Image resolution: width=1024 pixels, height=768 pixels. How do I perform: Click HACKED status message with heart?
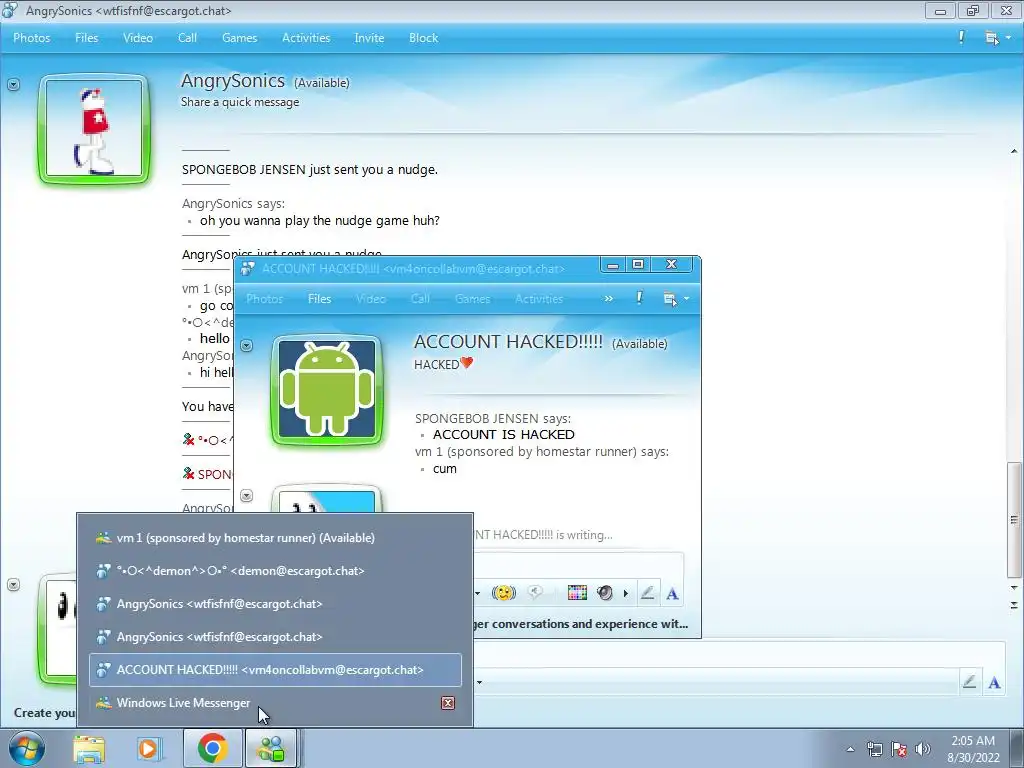coord(443,364)
